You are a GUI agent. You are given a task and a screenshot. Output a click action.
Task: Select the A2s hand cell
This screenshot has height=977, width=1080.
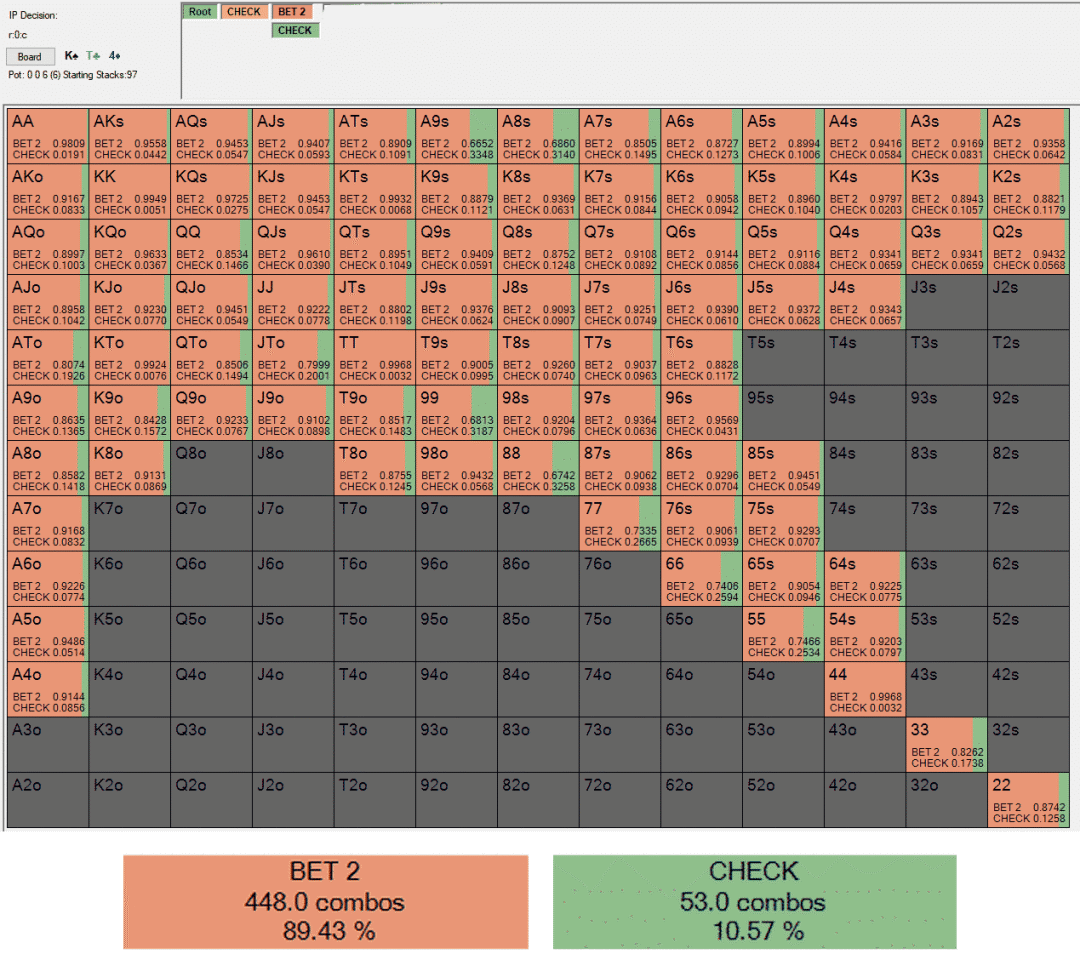(1028, 136)
